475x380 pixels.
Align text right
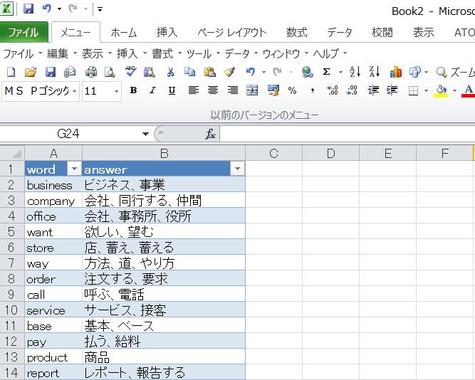(x=233, y=90)
